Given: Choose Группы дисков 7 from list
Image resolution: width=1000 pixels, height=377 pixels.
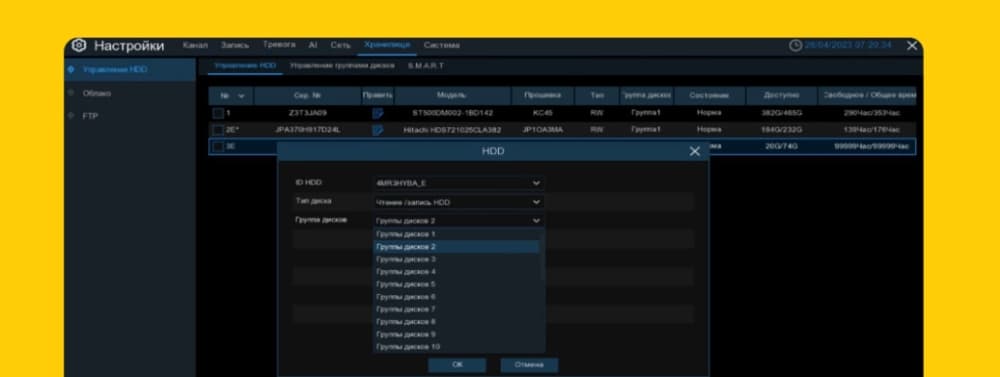Looking at the screenshot, I should coord(457,309).
